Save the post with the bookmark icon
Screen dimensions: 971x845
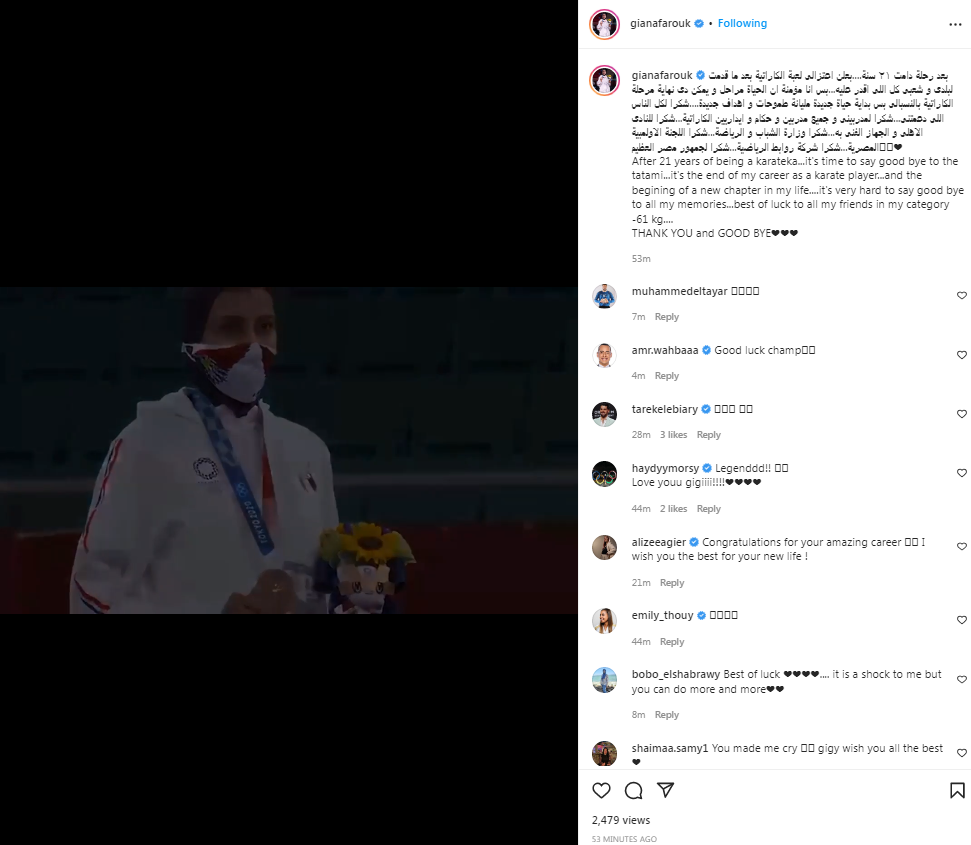(957, 791)
